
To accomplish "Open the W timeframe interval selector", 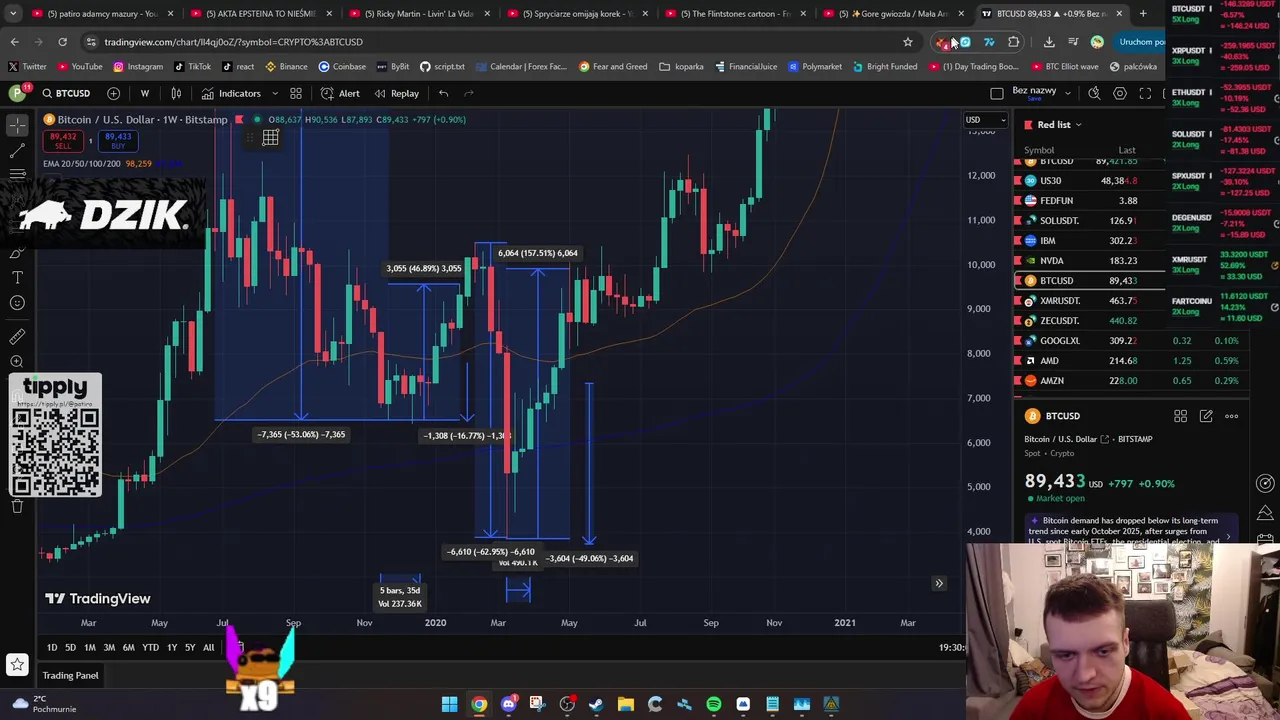I will (x=145, y=93).
